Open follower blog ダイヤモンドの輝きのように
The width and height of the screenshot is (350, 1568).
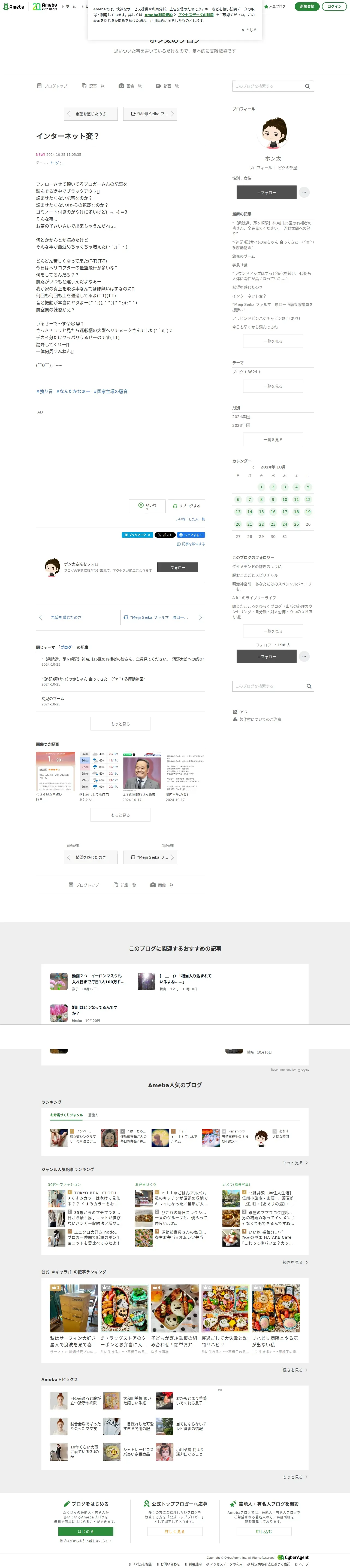pos(256,567)
